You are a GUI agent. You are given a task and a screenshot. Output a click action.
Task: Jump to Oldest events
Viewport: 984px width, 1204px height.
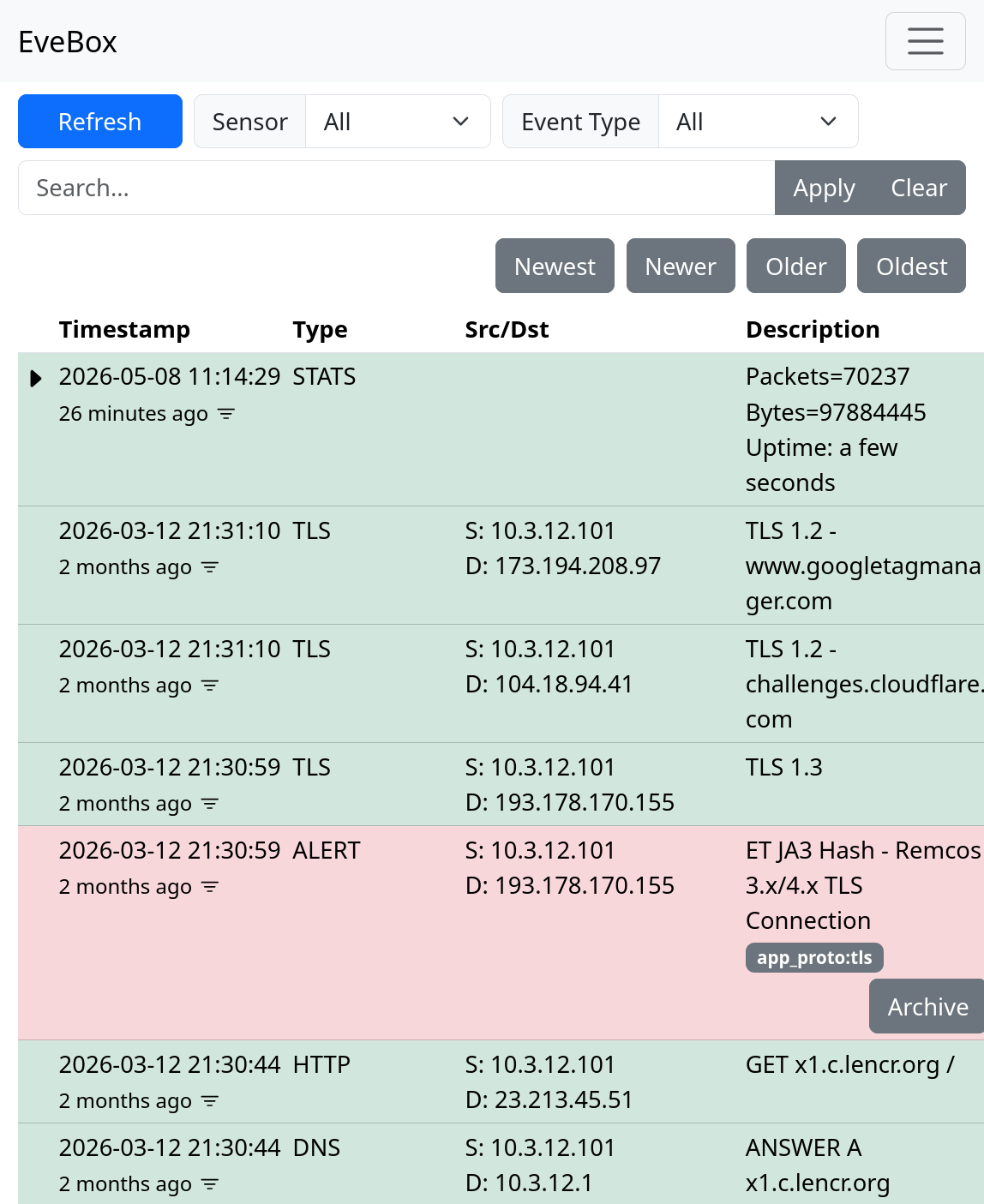(911, 266)
